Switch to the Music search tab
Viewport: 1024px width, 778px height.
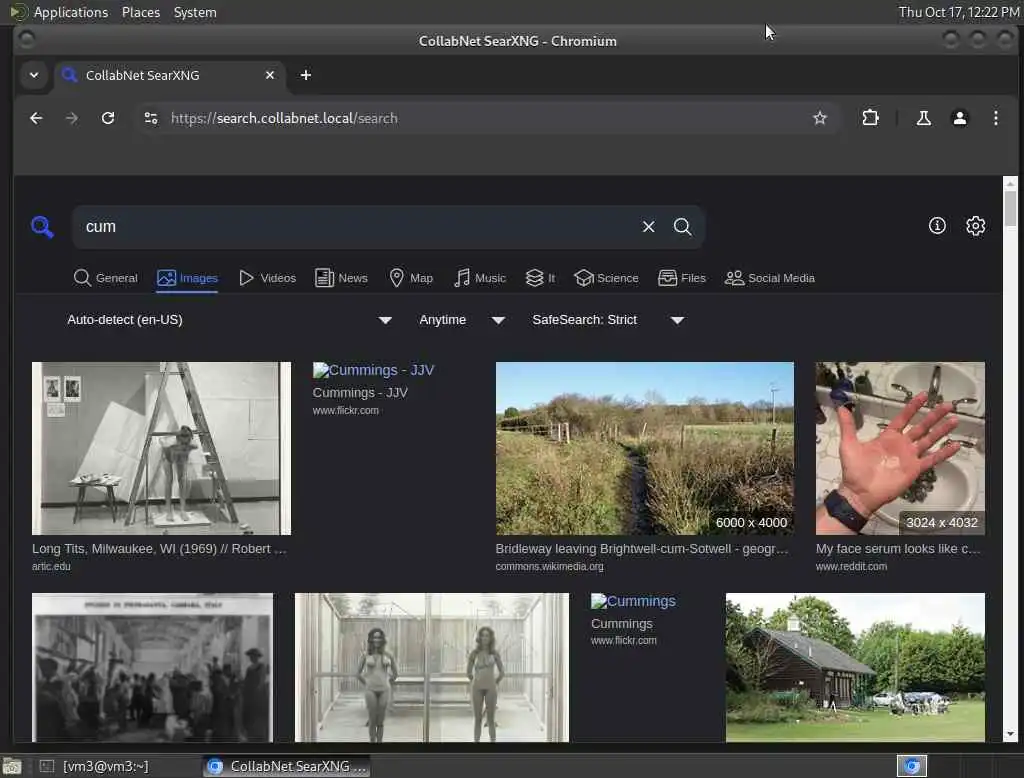pos(480,278)
